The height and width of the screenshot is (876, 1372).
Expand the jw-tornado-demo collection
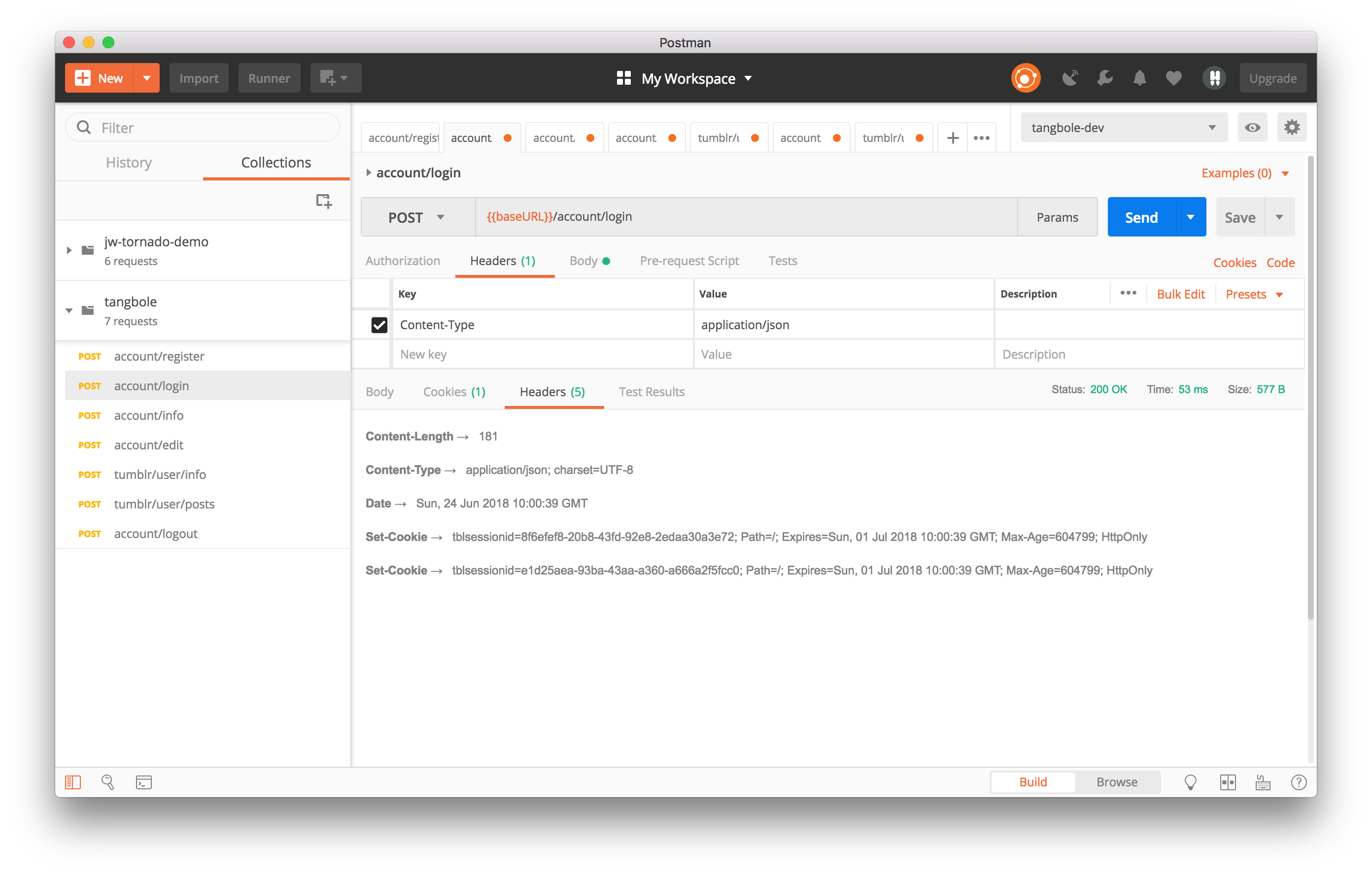tap(69, 249)
